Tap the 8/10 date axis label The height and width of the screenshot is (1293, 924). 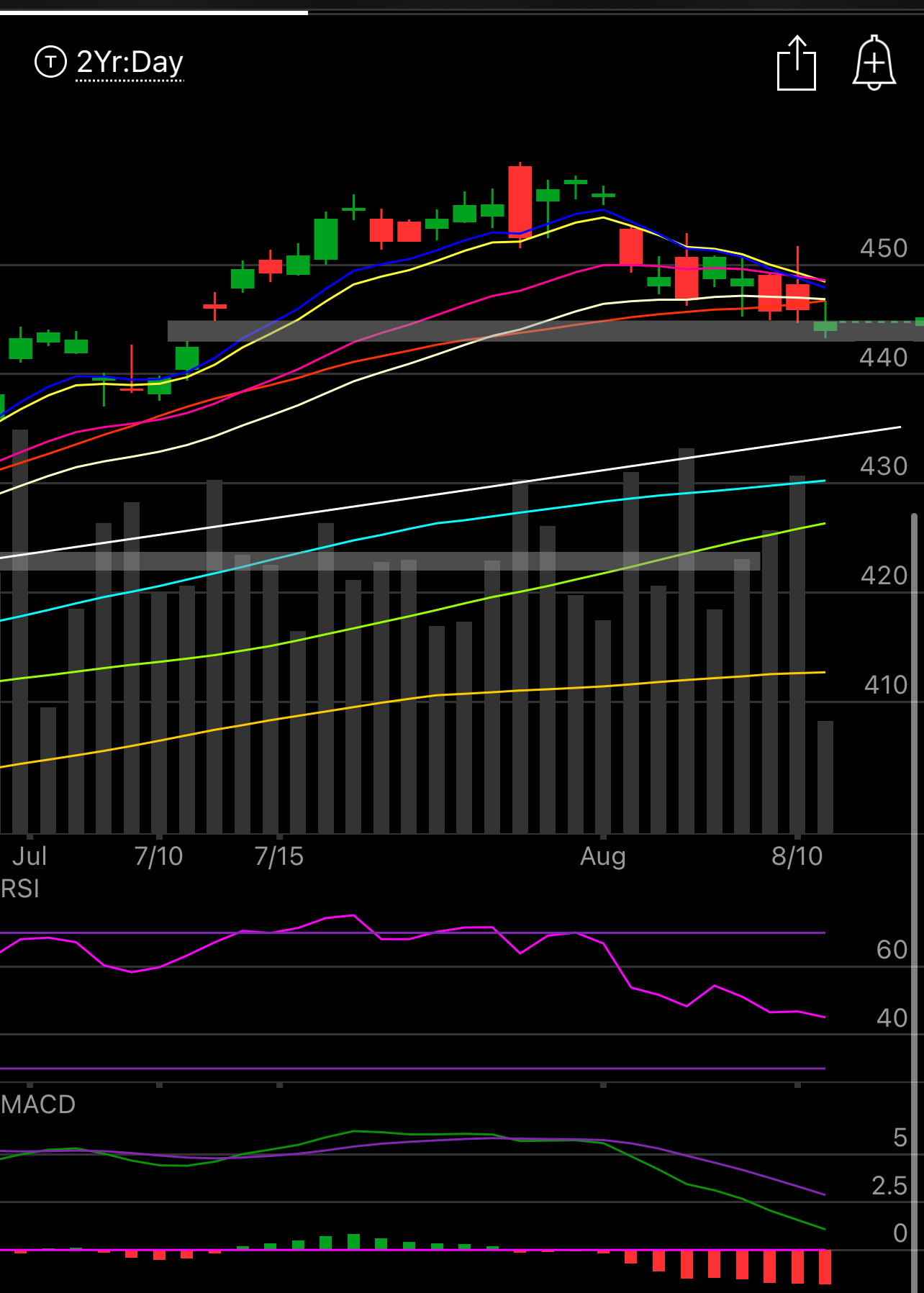797,856
